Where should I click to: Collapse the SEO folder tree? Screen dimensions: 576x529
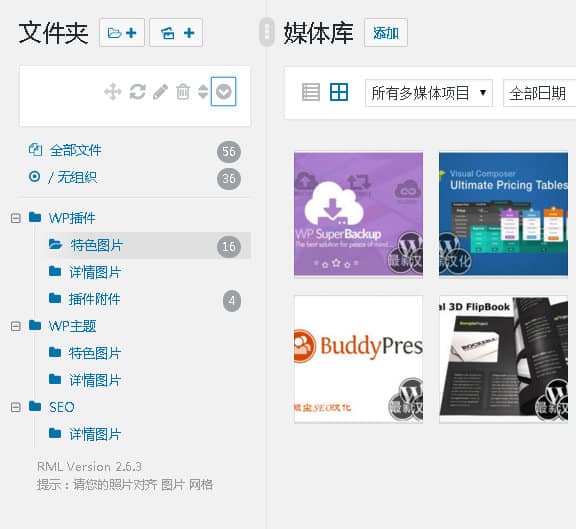[15, 407]
